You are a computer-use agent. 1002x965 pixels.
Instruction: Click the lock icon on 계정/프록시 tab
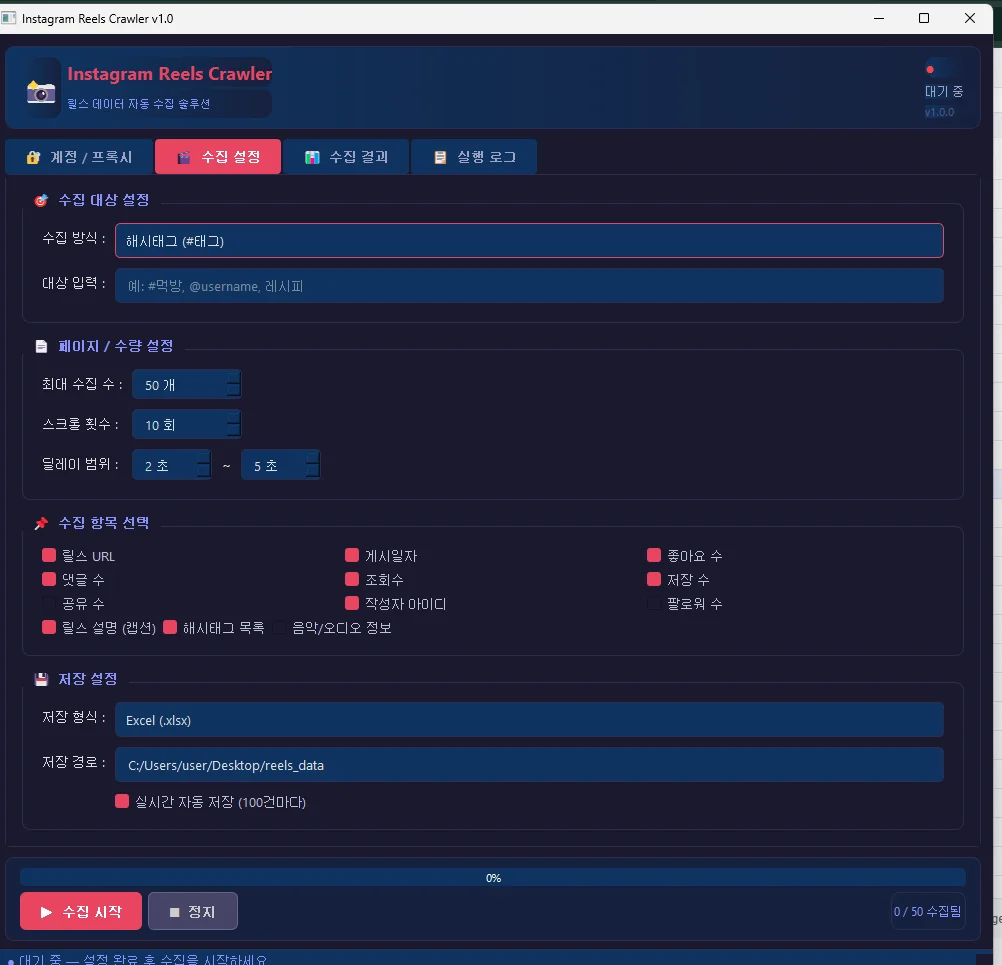pos(33,157)
